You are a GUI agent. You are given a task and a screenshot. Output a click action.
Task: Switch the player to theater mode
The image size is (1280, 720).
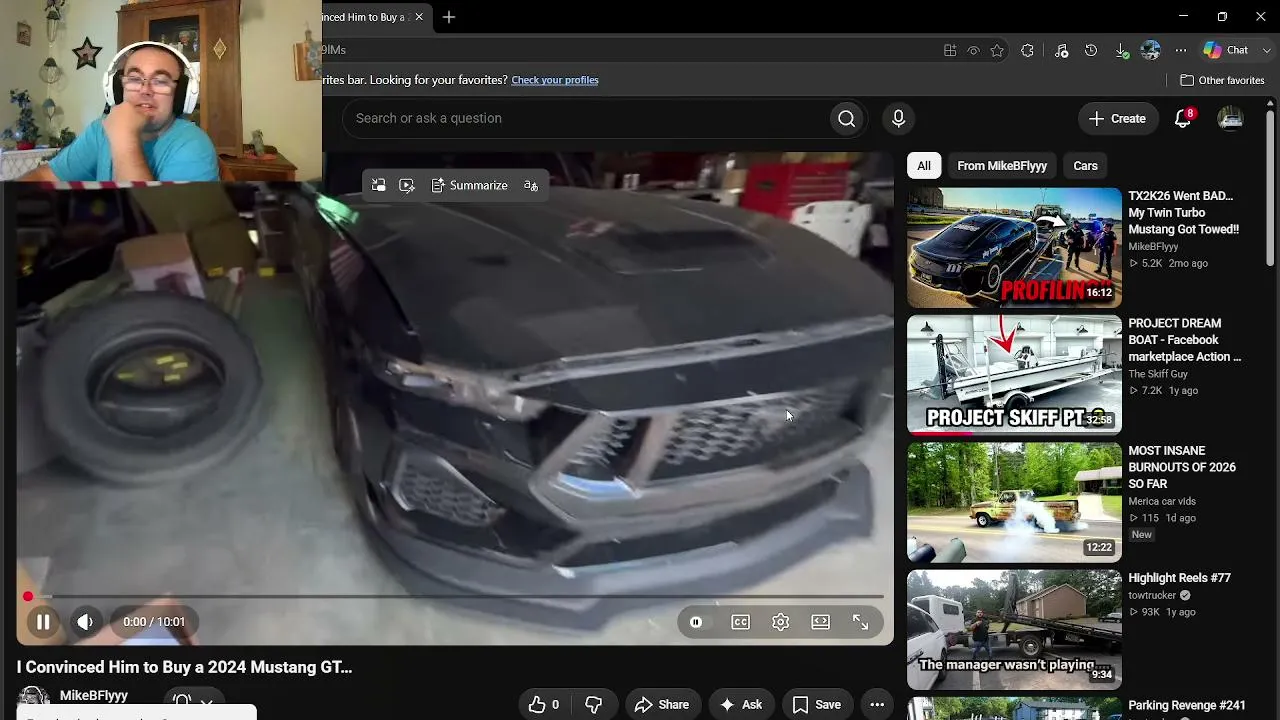(820, 622)
